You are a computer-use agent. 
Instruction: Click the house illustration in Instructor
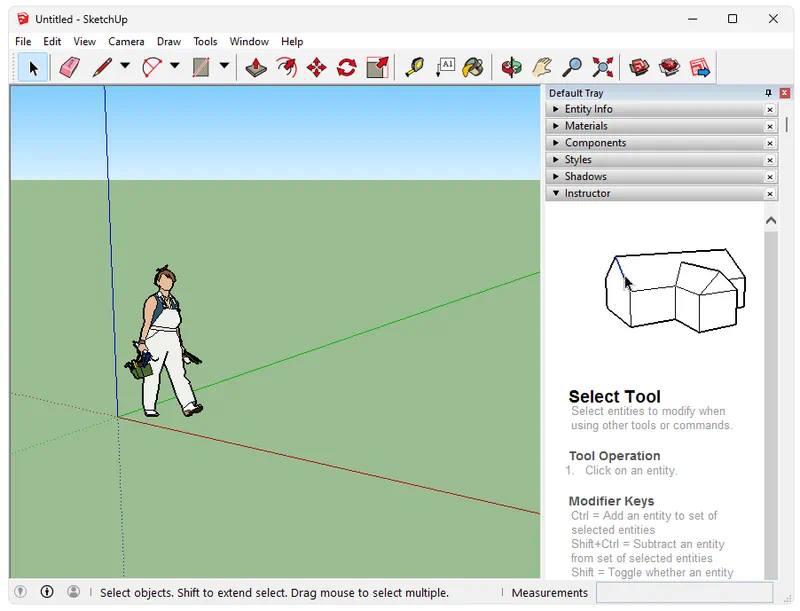[675, 291]
